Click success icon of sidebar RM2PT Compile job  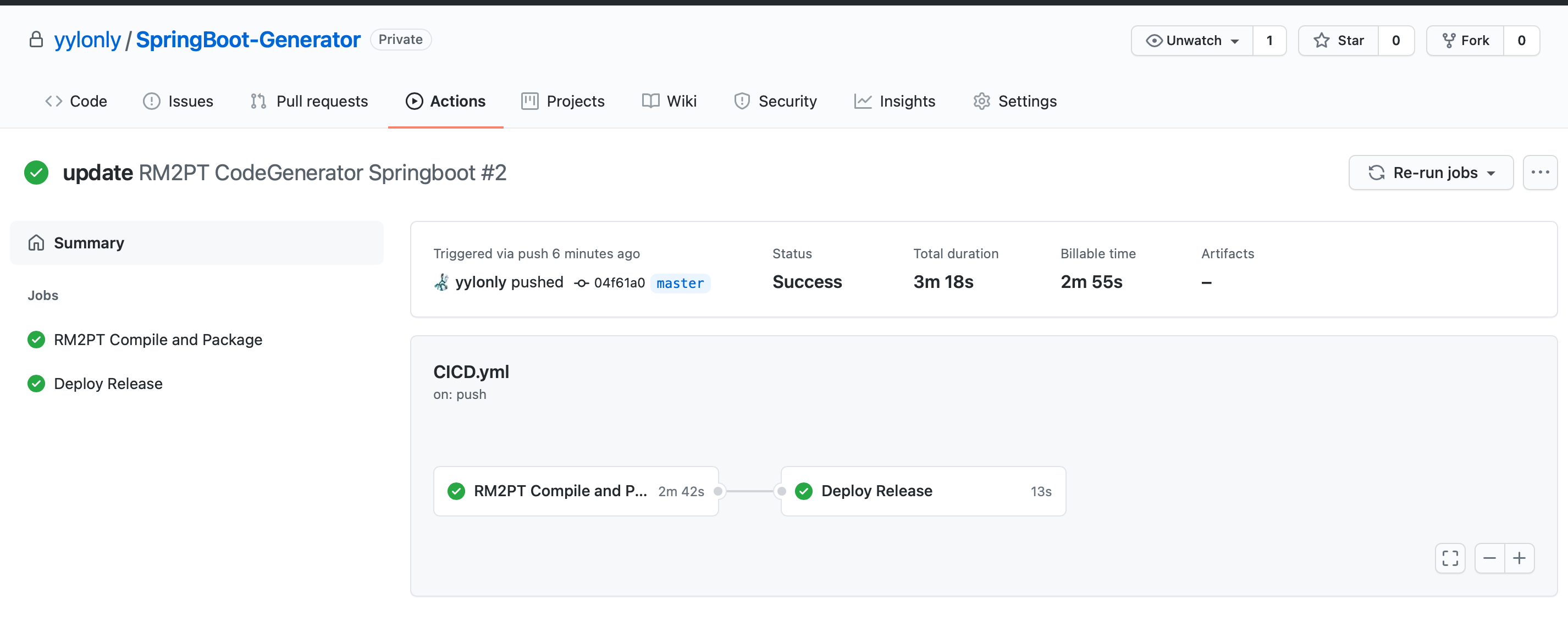[36, 339]
